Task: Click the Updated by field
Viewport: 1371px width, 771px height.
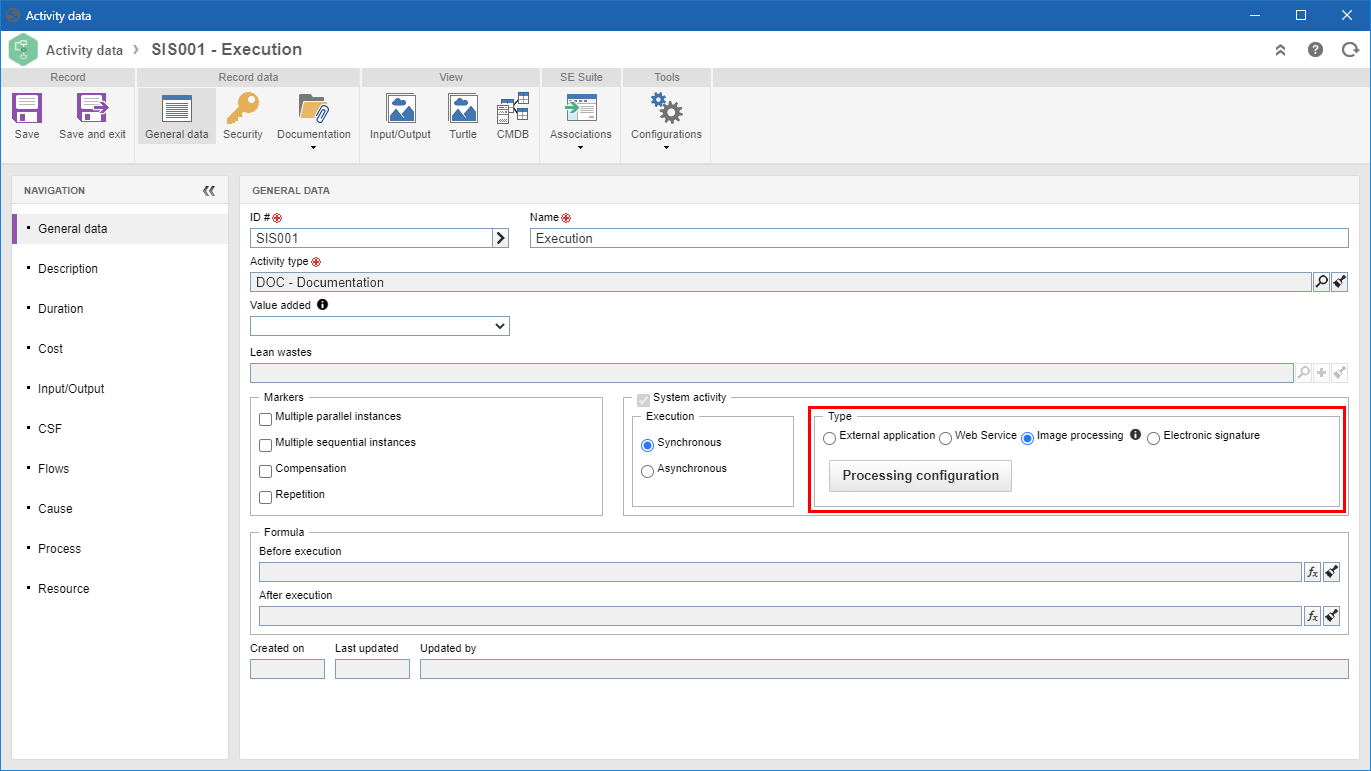Action: (x=884, y=669)
